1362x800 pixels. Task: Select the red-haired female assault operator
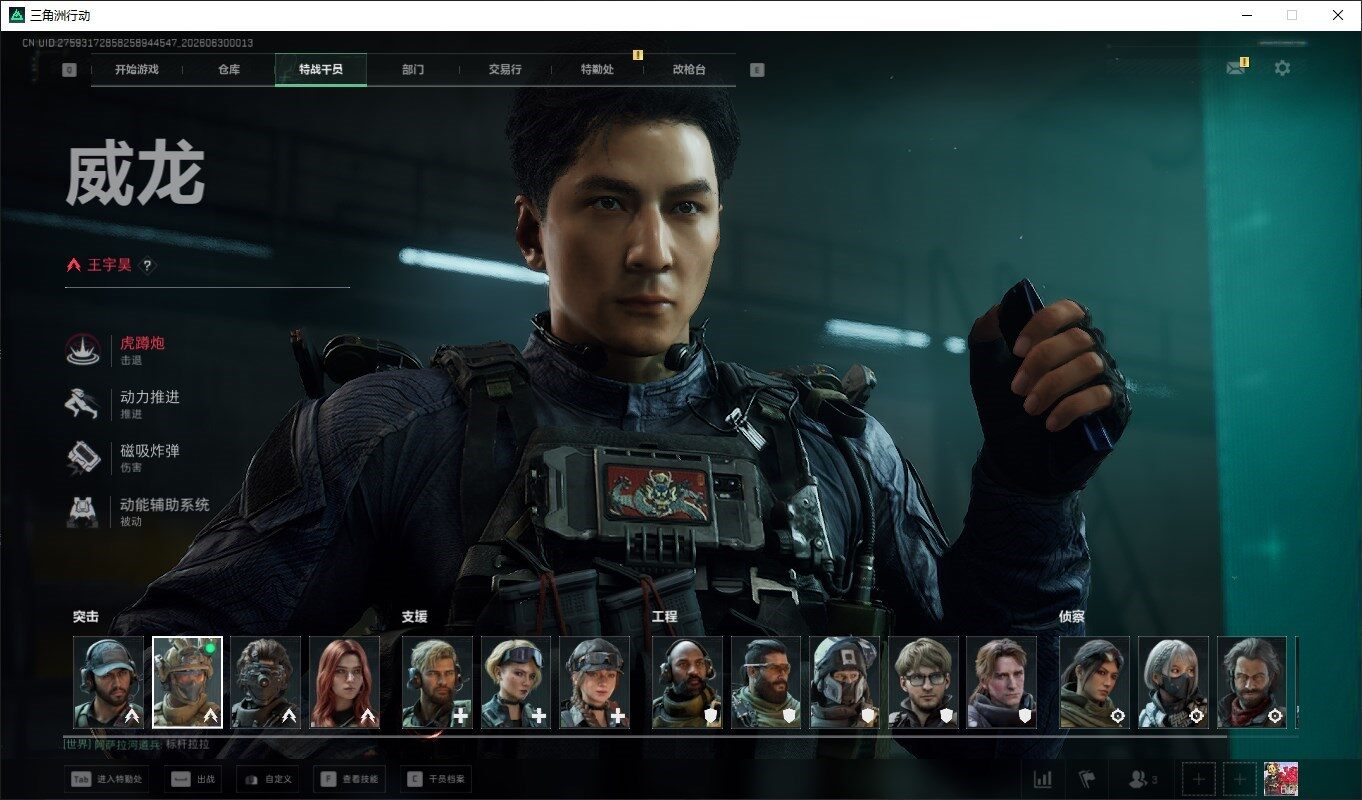(344, 682)
